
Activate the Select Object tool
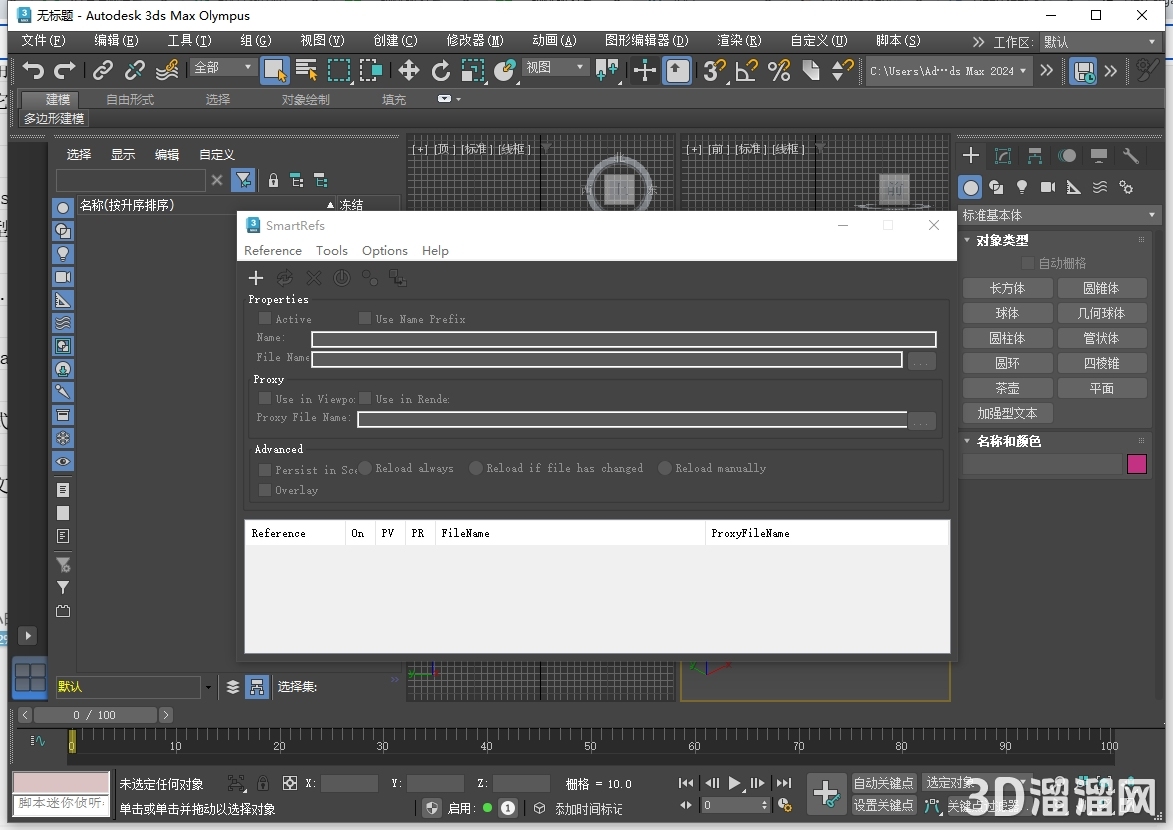click(x=275, y=70)
